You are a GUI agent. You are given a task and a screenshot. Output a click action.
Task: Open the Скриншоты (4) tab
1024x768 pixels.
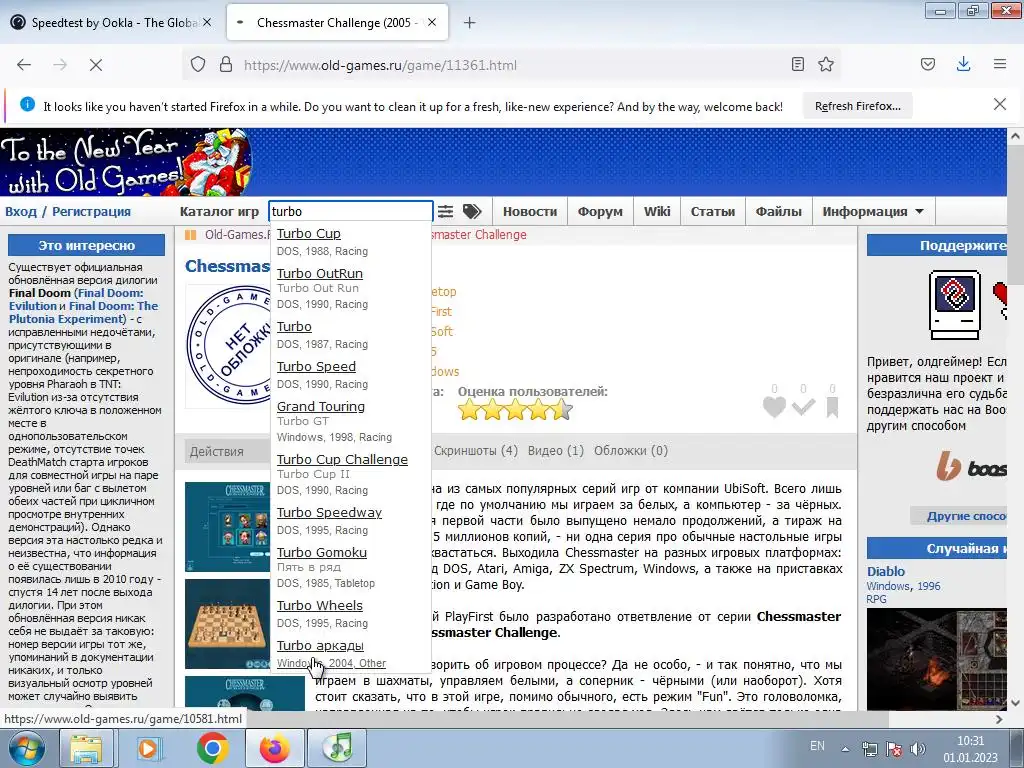coord(475,451)
